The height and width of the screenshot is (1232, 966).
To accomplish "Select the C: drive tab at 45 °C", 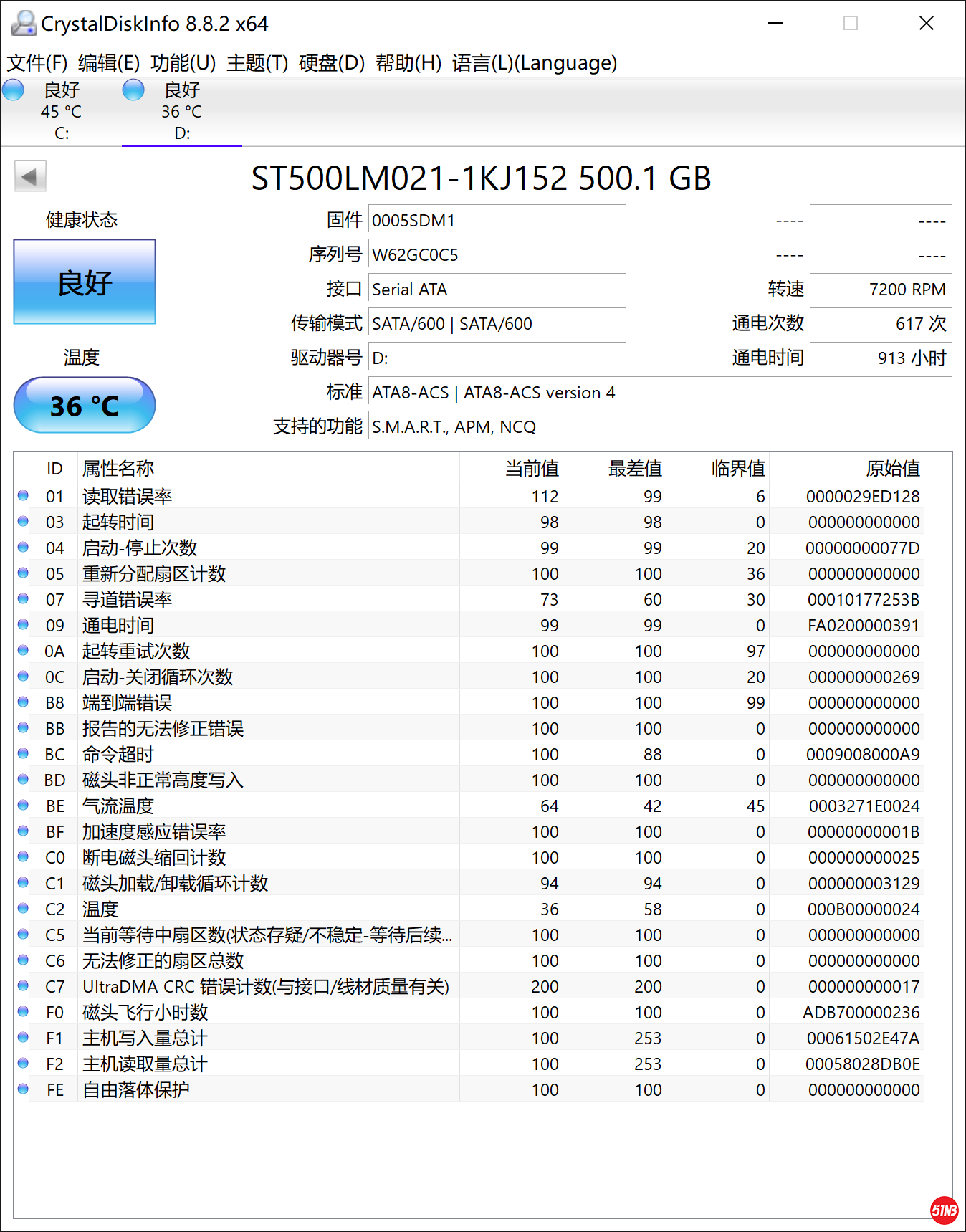I will [62, 111].
